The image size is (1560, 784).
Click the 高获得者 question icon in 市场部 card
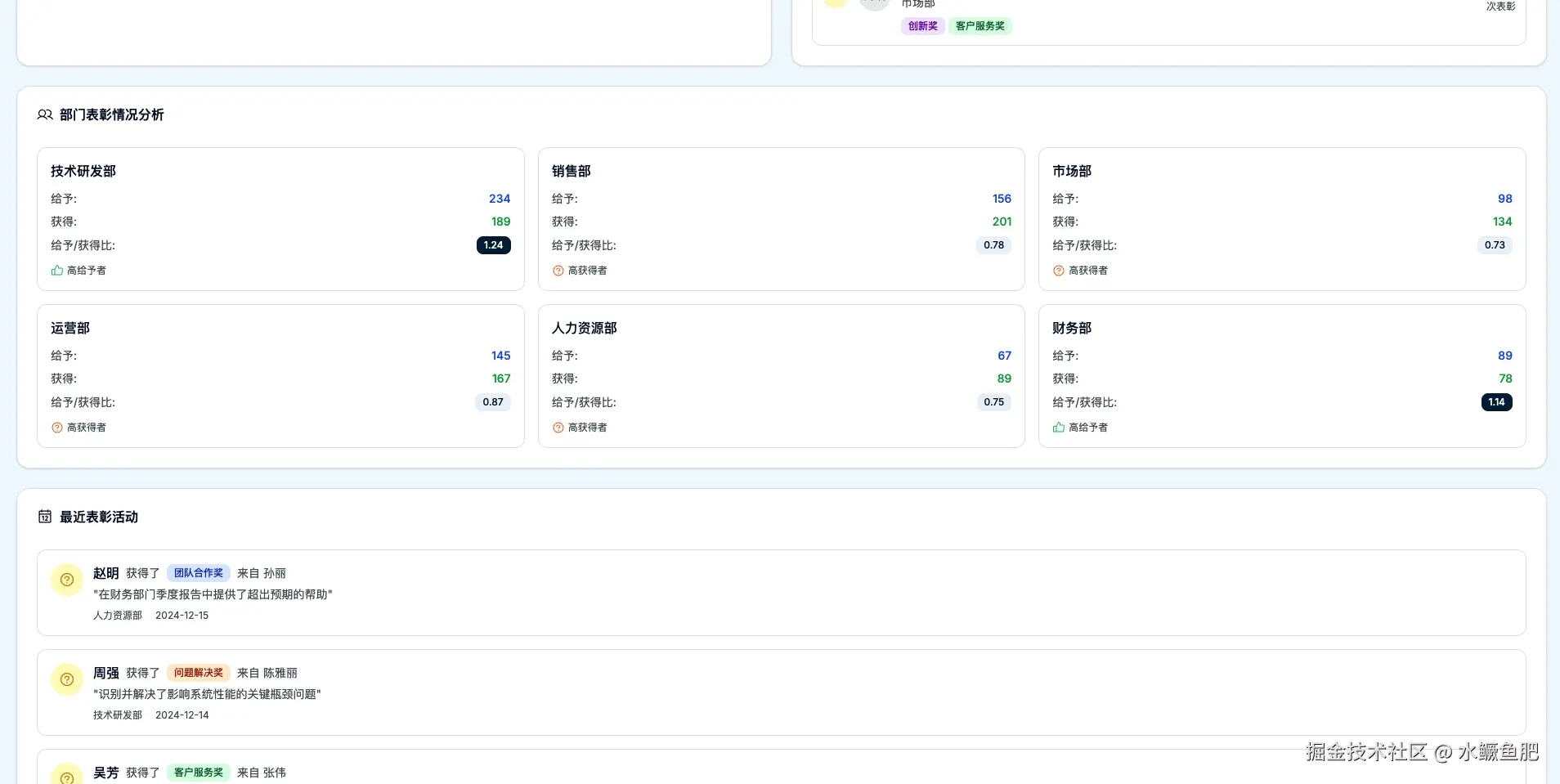[x=1058, y=270]
